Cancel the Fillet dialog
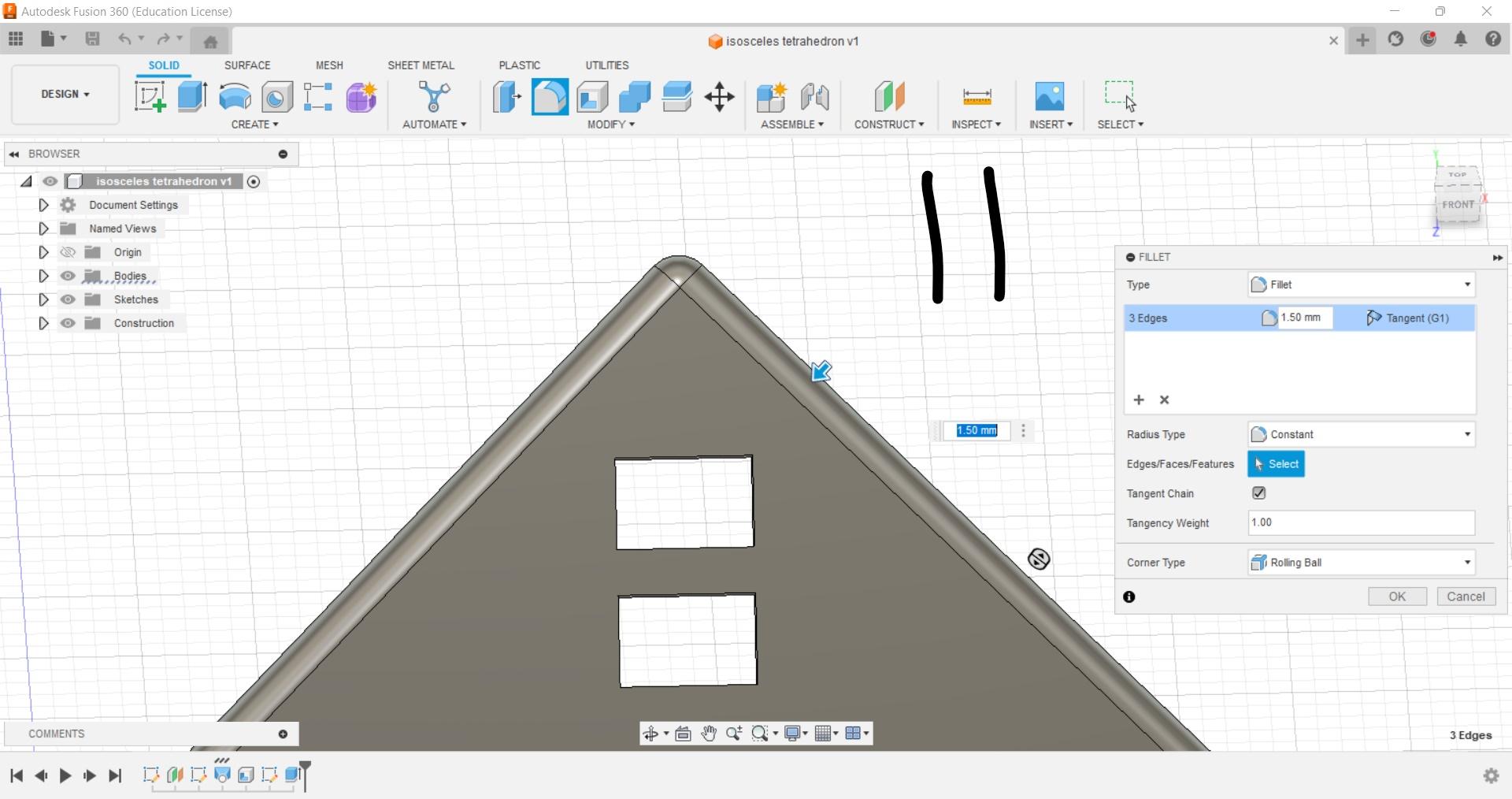This screenshot has width=1512, height=799. tap(1466, 596)
